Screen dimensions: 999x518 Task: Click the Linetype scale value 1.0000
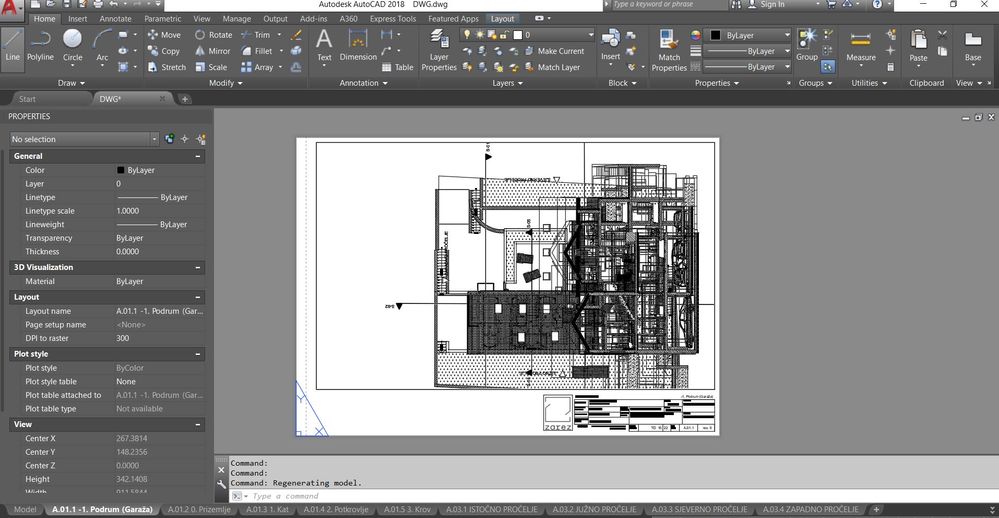pyautogui.click(x=127, y=211)
